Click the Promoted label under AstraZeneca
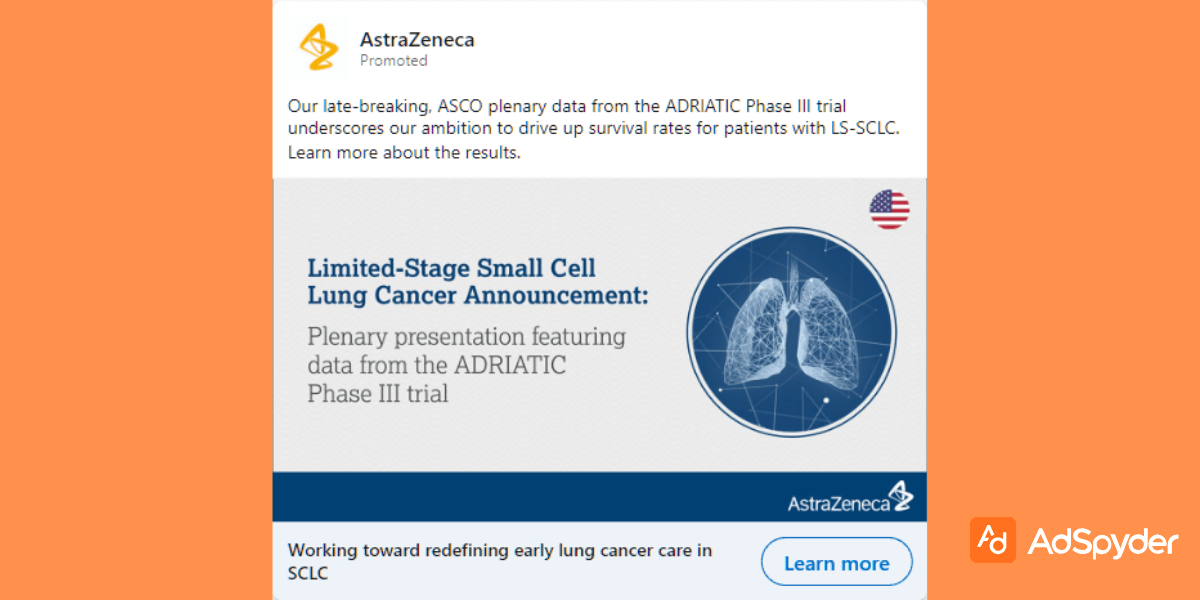1200x600 pixels. point(394,61)
